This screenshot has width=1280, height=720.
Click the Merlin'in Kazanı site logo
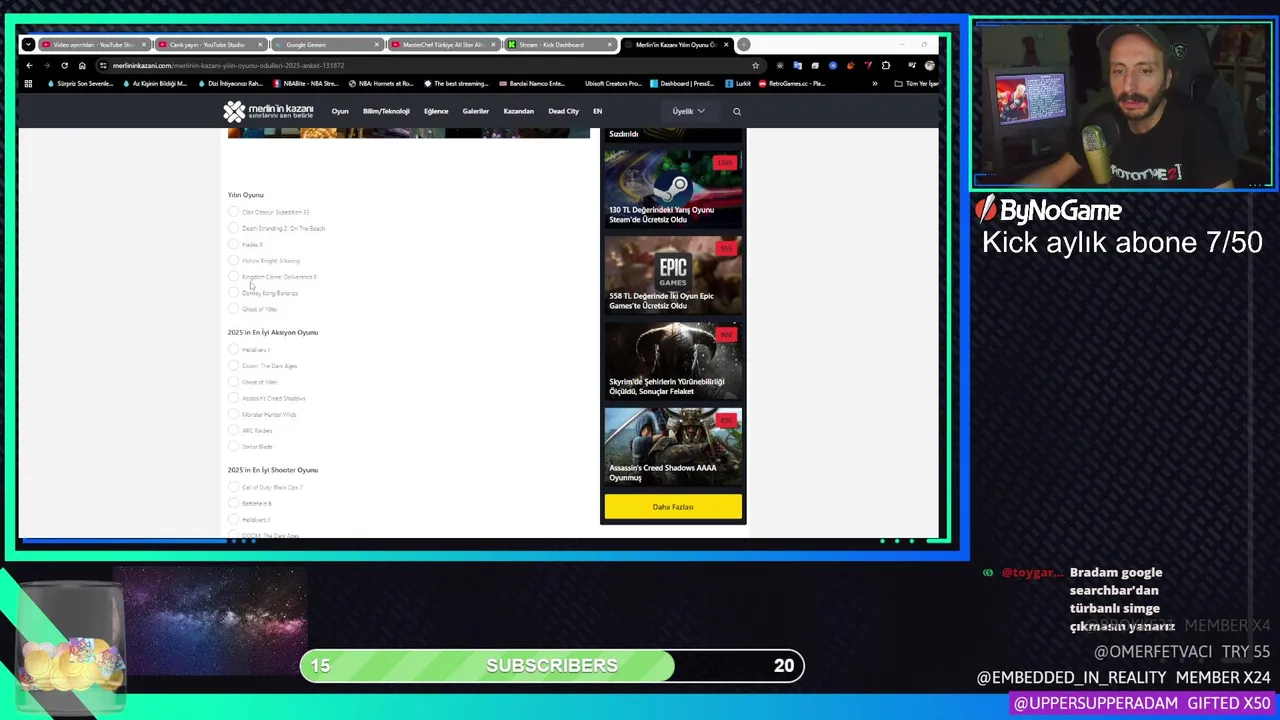[268, 111]
